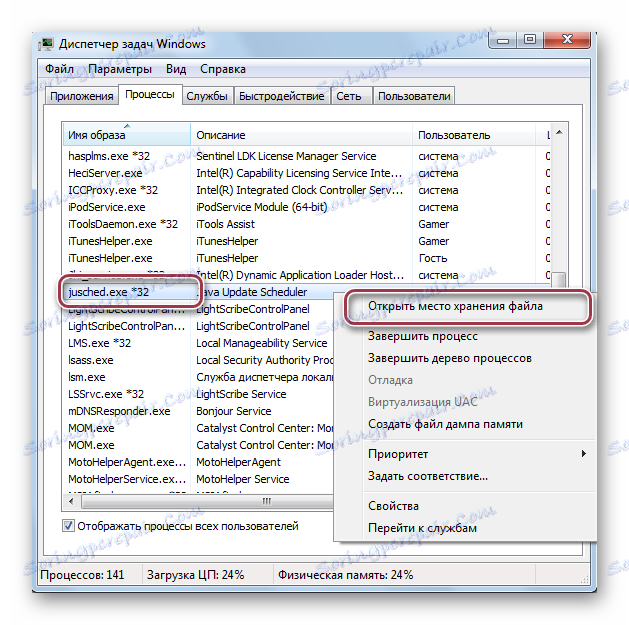The height and width of the screenshot is (625, 629).
Task: Click the horizontal scrollbar left arrow
Action: [71, 501]
